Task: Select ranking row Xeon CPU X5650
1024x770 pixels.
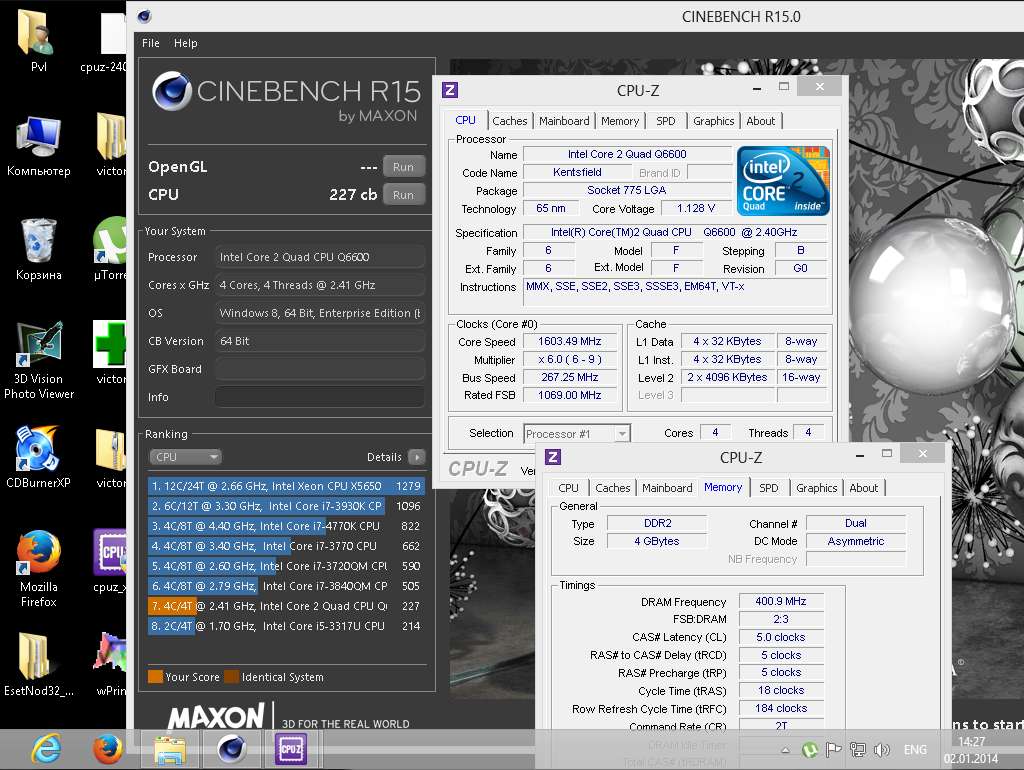Action: click(x=286, y=486)
